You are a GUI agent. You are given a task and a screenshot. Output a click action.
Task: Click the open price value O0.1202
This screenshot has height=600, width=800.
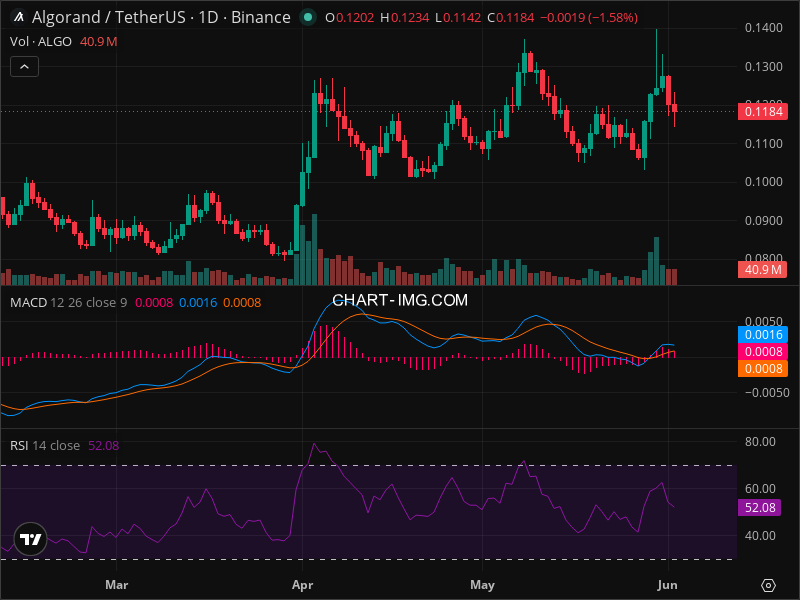pyautogui.click(x=349, y=18)
